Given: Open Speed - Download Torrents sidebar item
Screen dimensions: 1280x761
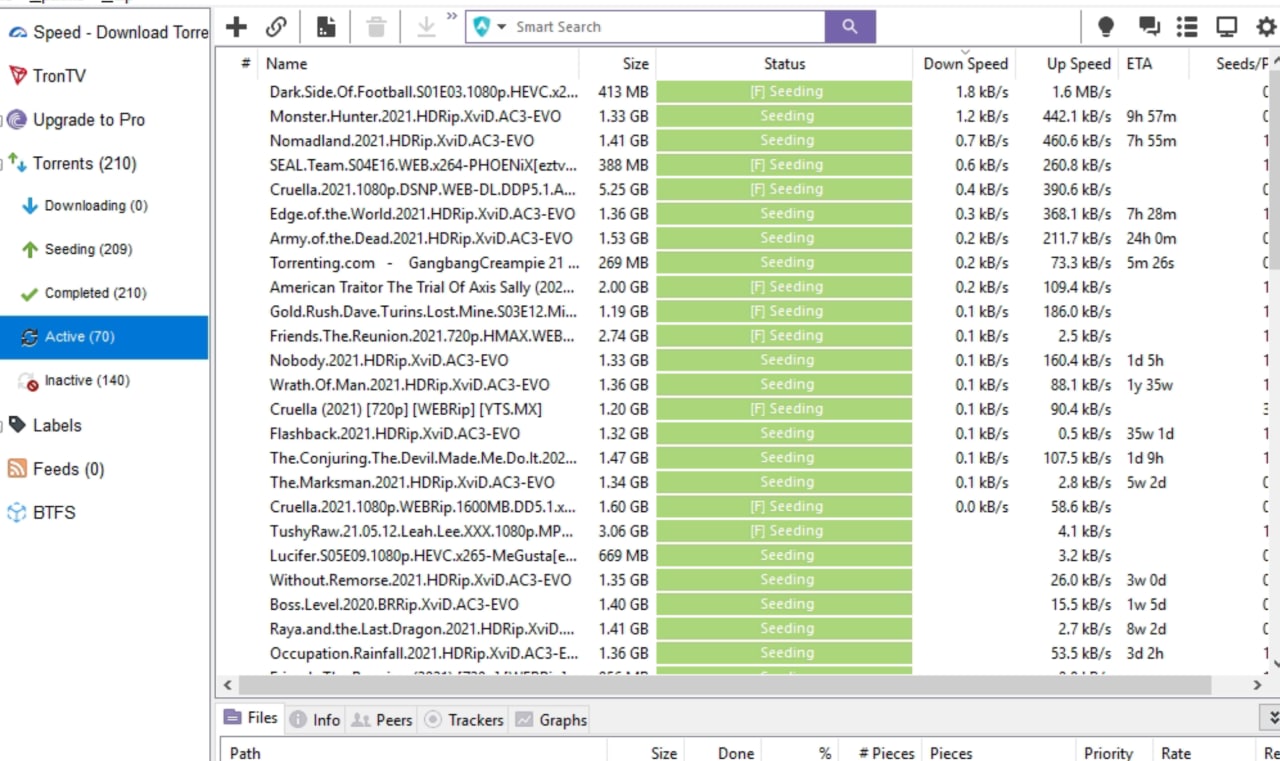Looking at the screenshot, I should [x=105, y=32].
